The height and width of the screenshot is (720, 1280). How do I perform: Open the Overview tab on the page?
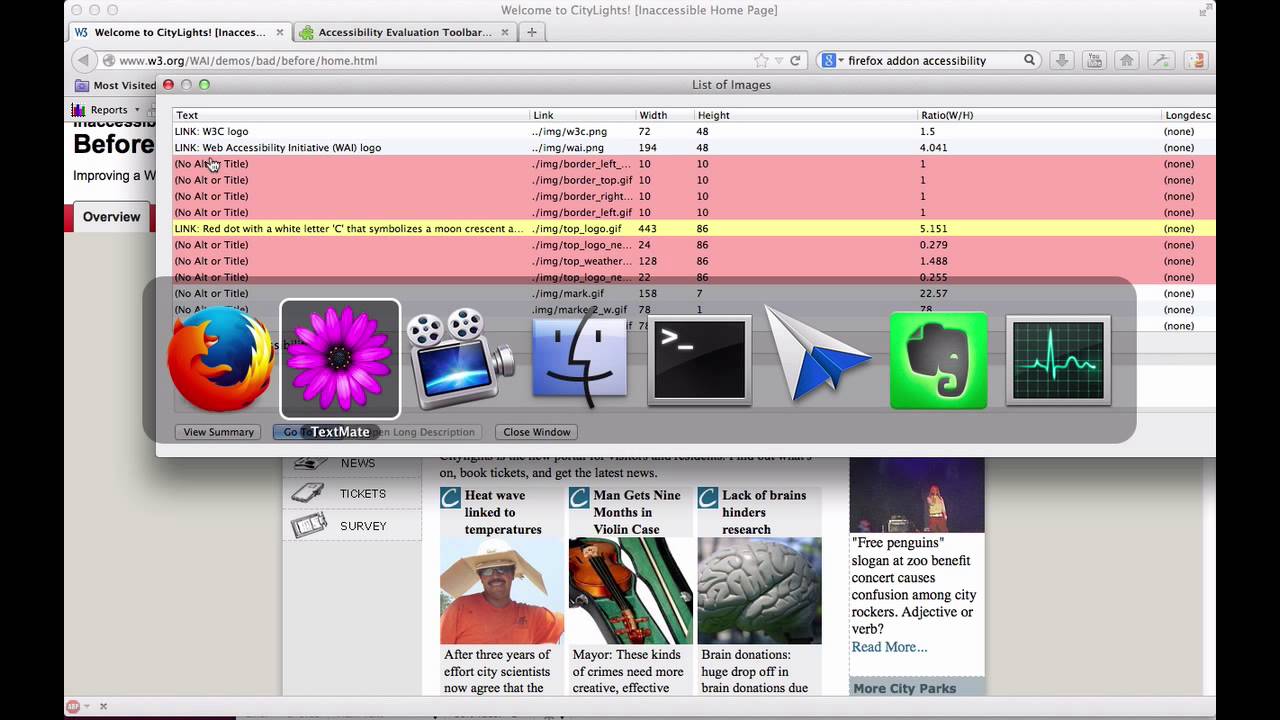pyautogui.click(x=111, y=217)
